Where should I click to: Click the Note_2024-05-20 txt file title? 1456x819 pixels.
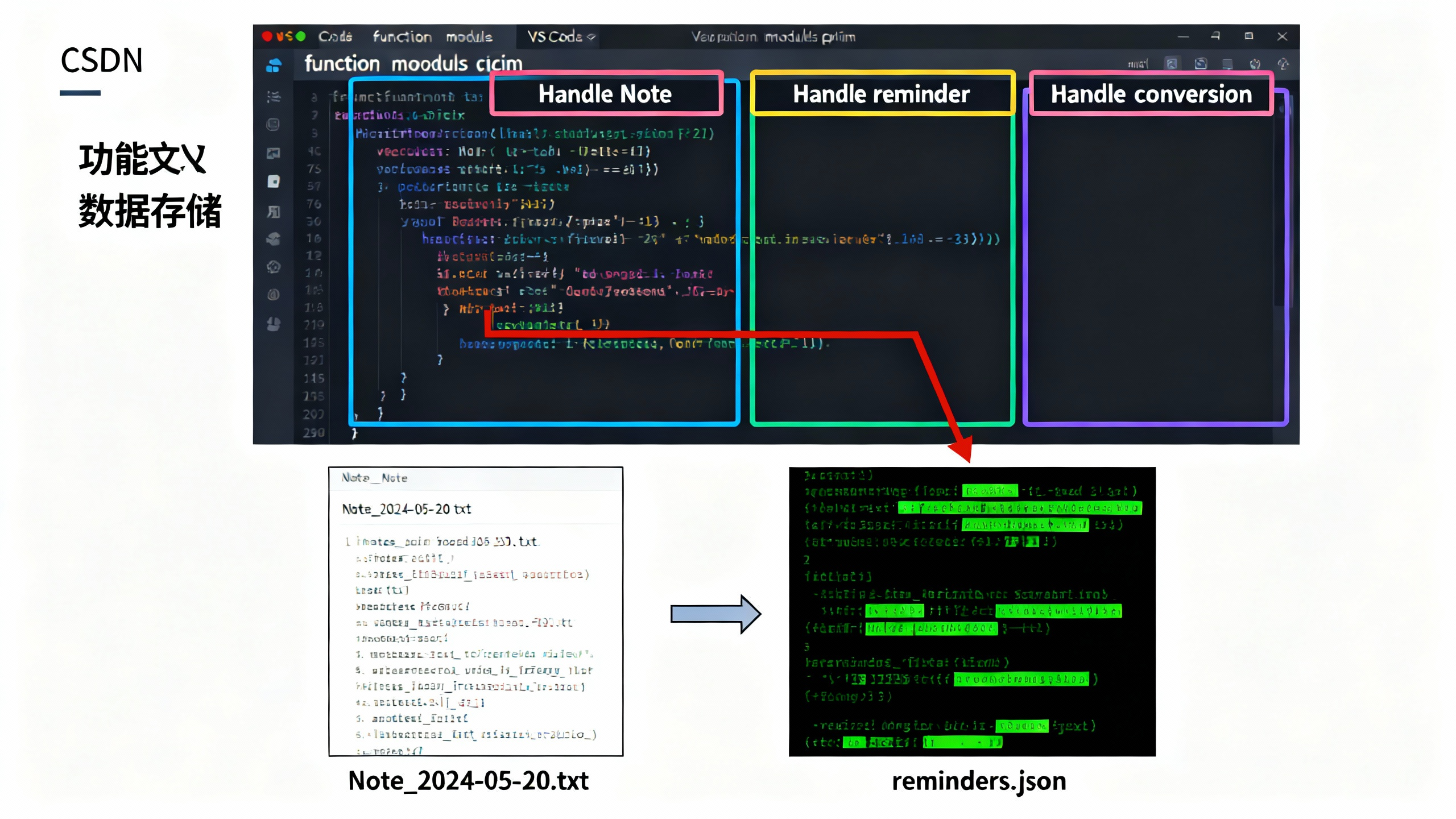click(407, 509)
